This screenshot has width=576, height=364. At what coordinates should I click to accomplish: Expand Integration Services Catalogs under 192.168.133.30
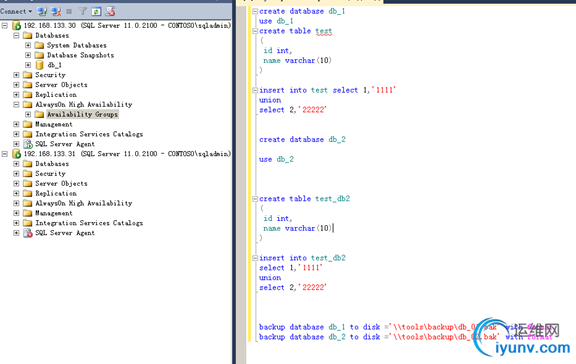click(16, 134)
